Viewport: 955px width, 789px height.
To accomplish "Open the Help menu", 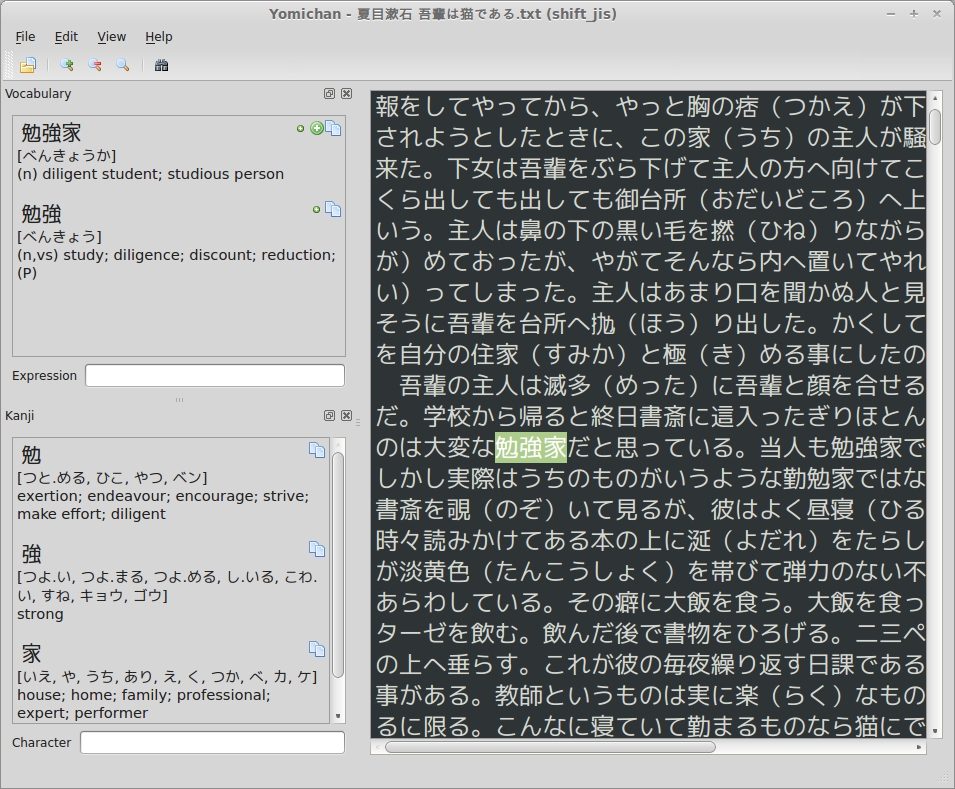I will (158, 37).
